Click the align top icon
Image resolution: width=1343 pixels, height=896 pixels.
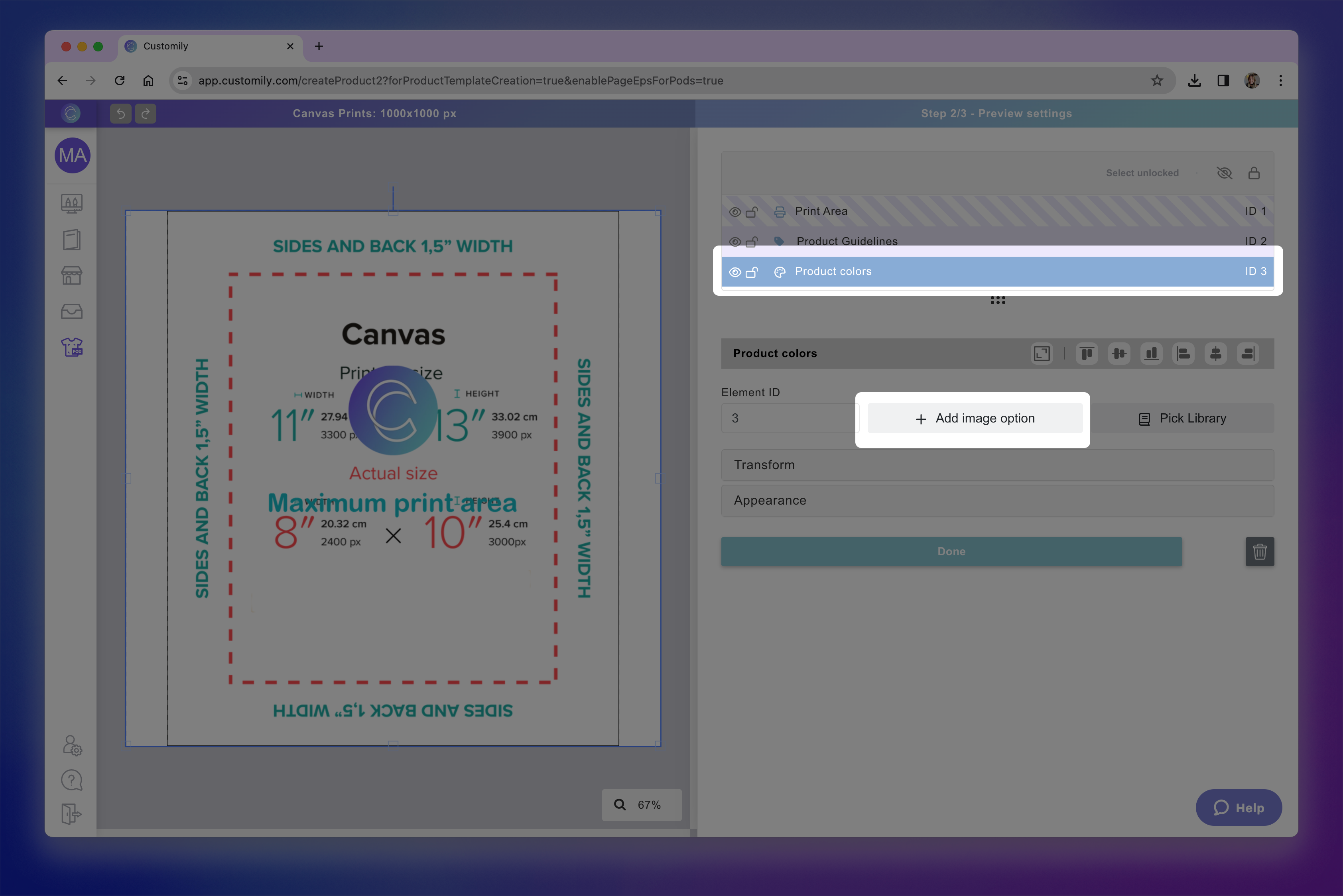(x=1087, y=354)
